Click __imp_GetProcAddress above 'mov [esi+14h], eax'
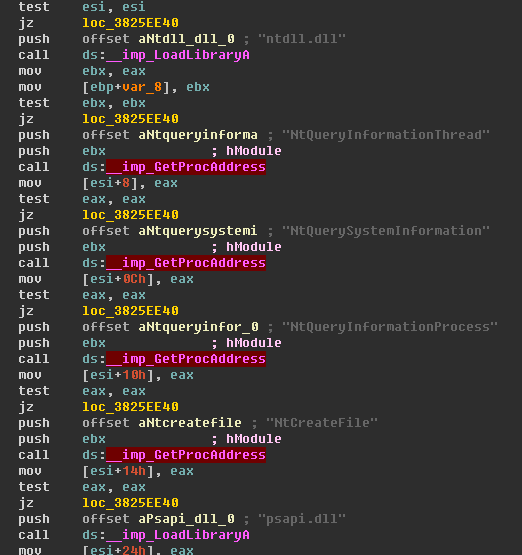The width and height of the screenshot is (522, 555). click(186, 455)
